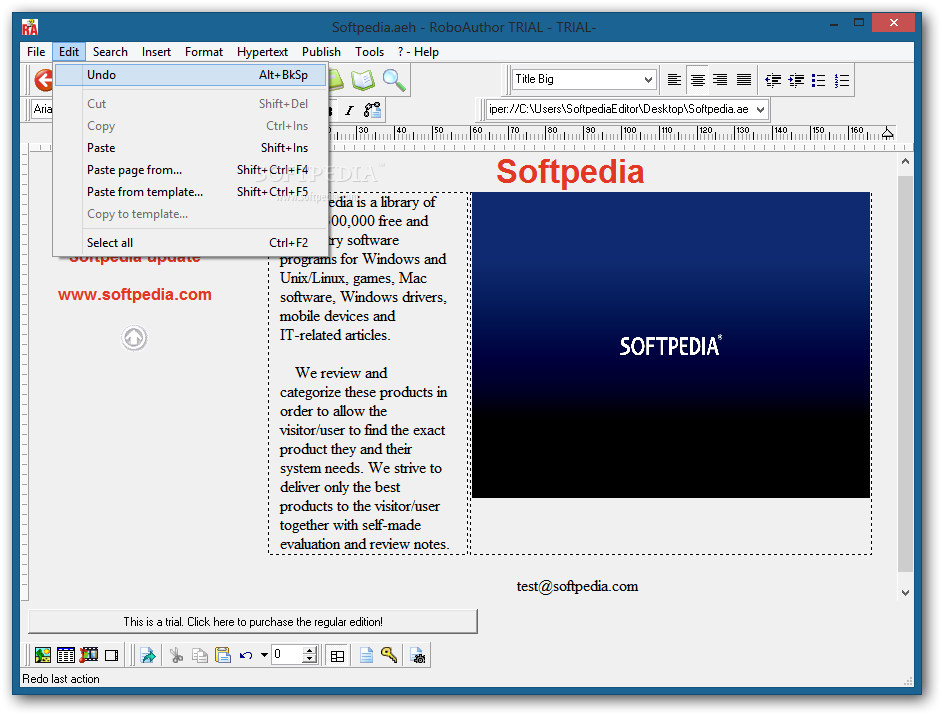This screenshot has height=715, width=942.
Task: Insert multimedia with the film icon
Action: click(x=89, y=656)
